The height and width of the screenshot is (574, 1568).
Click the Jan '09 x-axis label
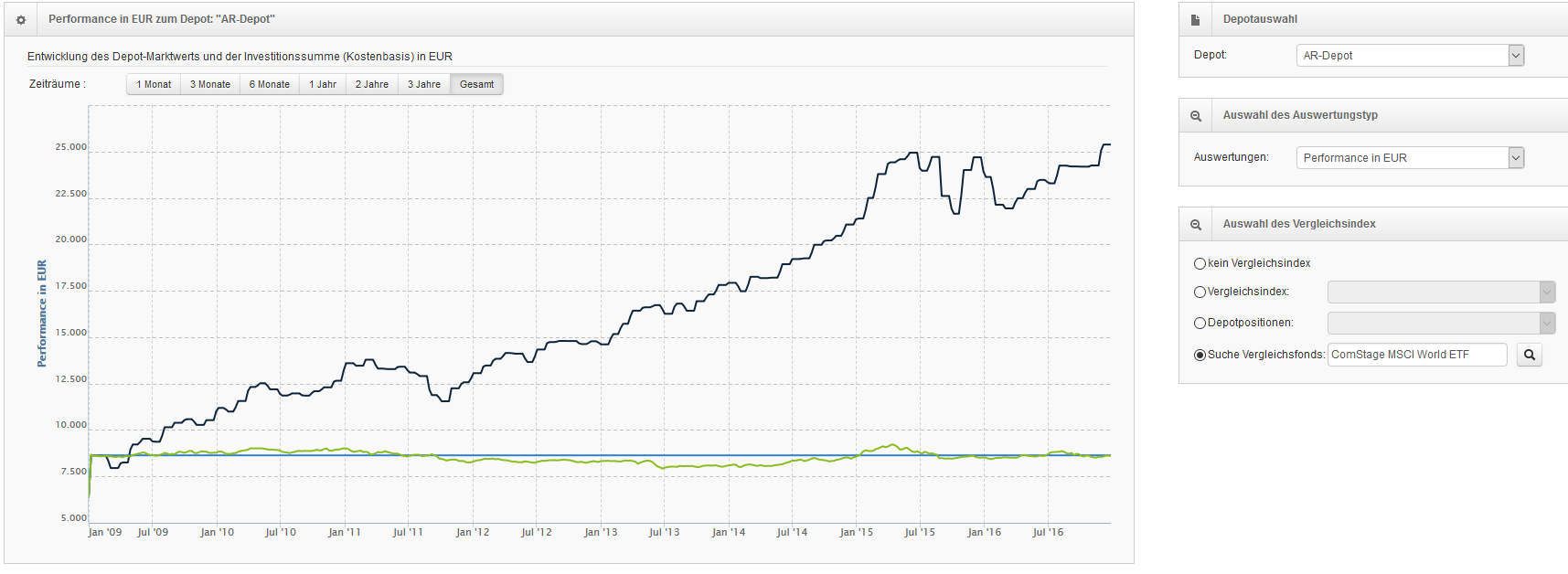tap(105, 532)
